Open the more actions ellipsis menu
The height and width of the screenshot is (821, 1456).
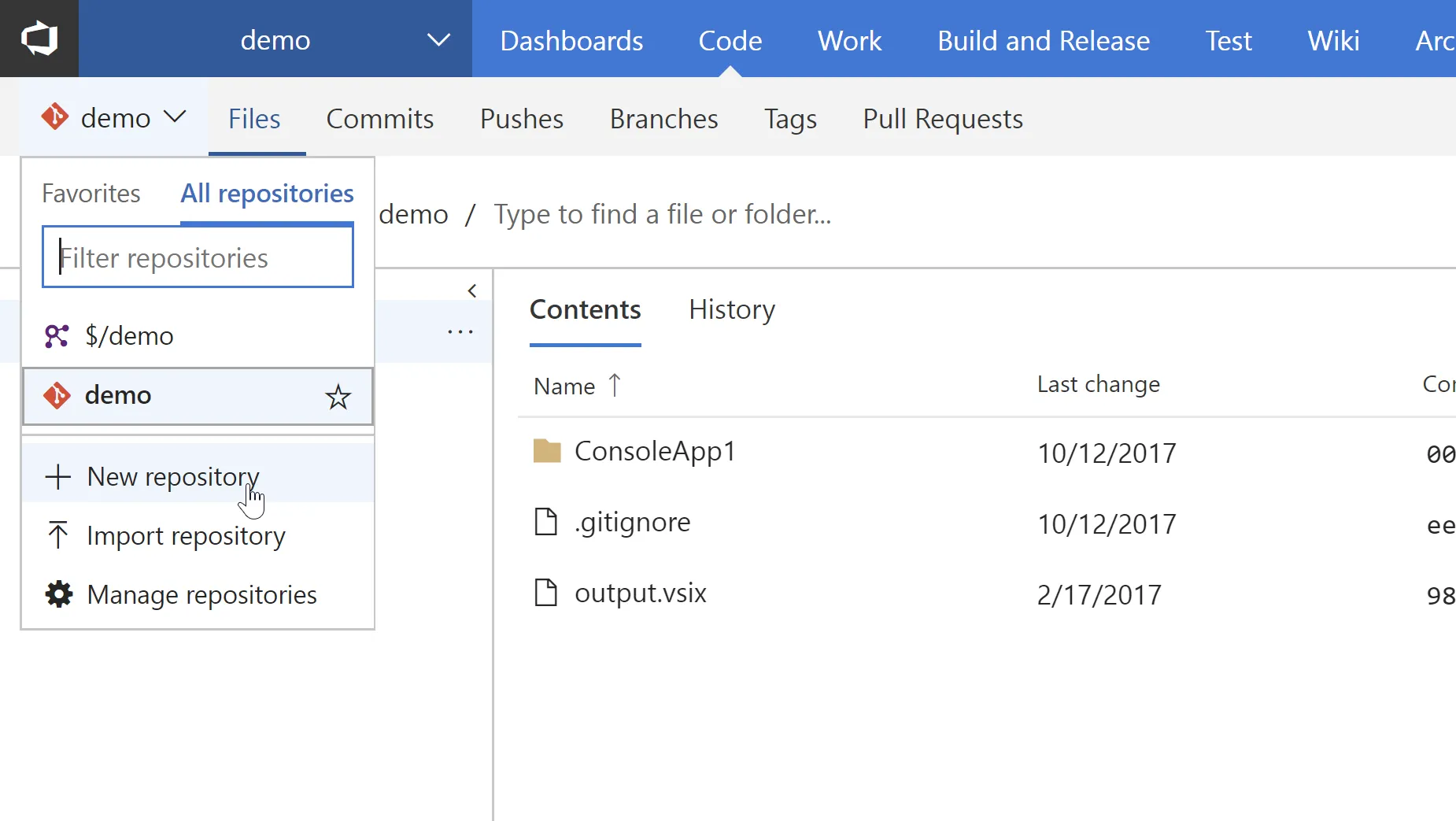[460, 332]
